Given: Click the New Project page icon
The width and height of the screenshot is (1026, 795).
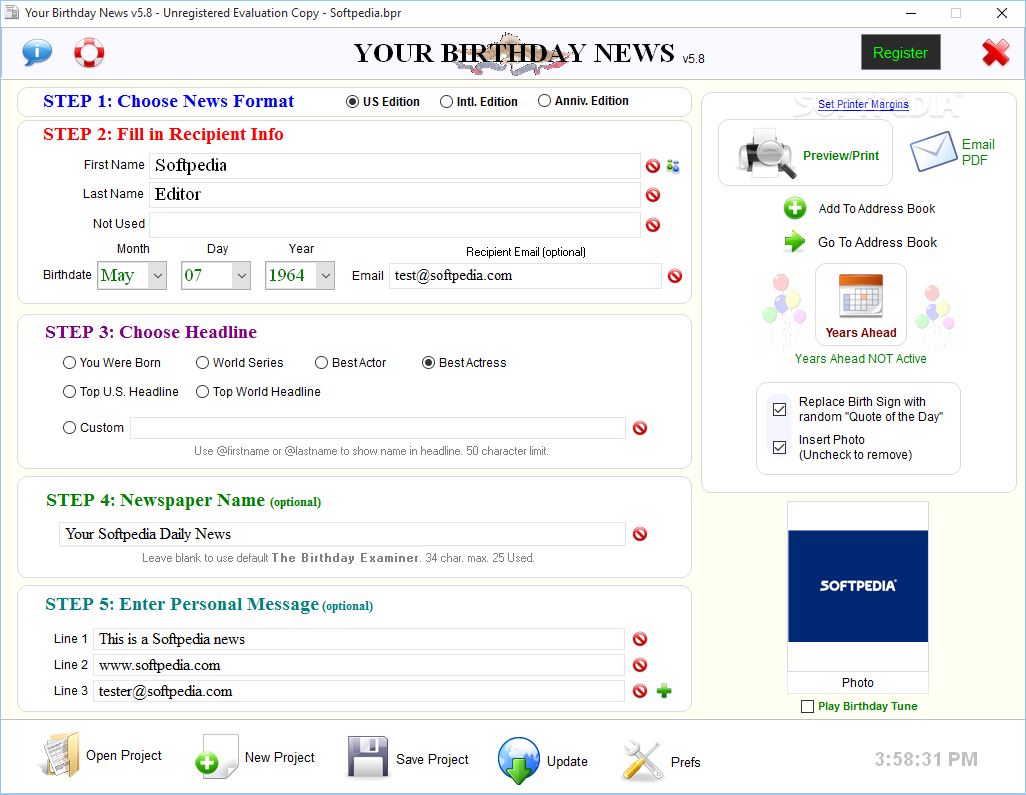Looking at the screenshot, I should [x=217, y=756].
